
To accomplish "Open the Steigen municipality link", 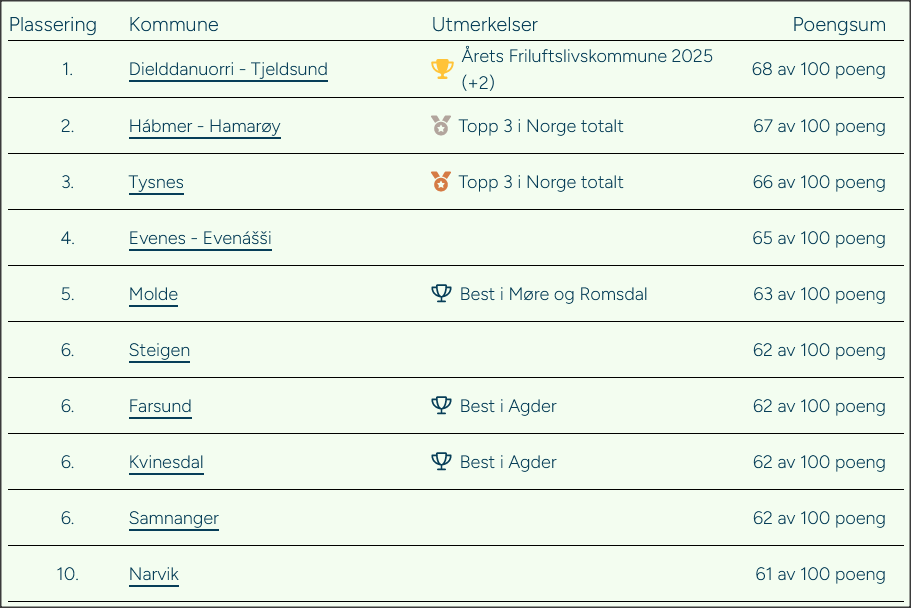I will (159, 350).
